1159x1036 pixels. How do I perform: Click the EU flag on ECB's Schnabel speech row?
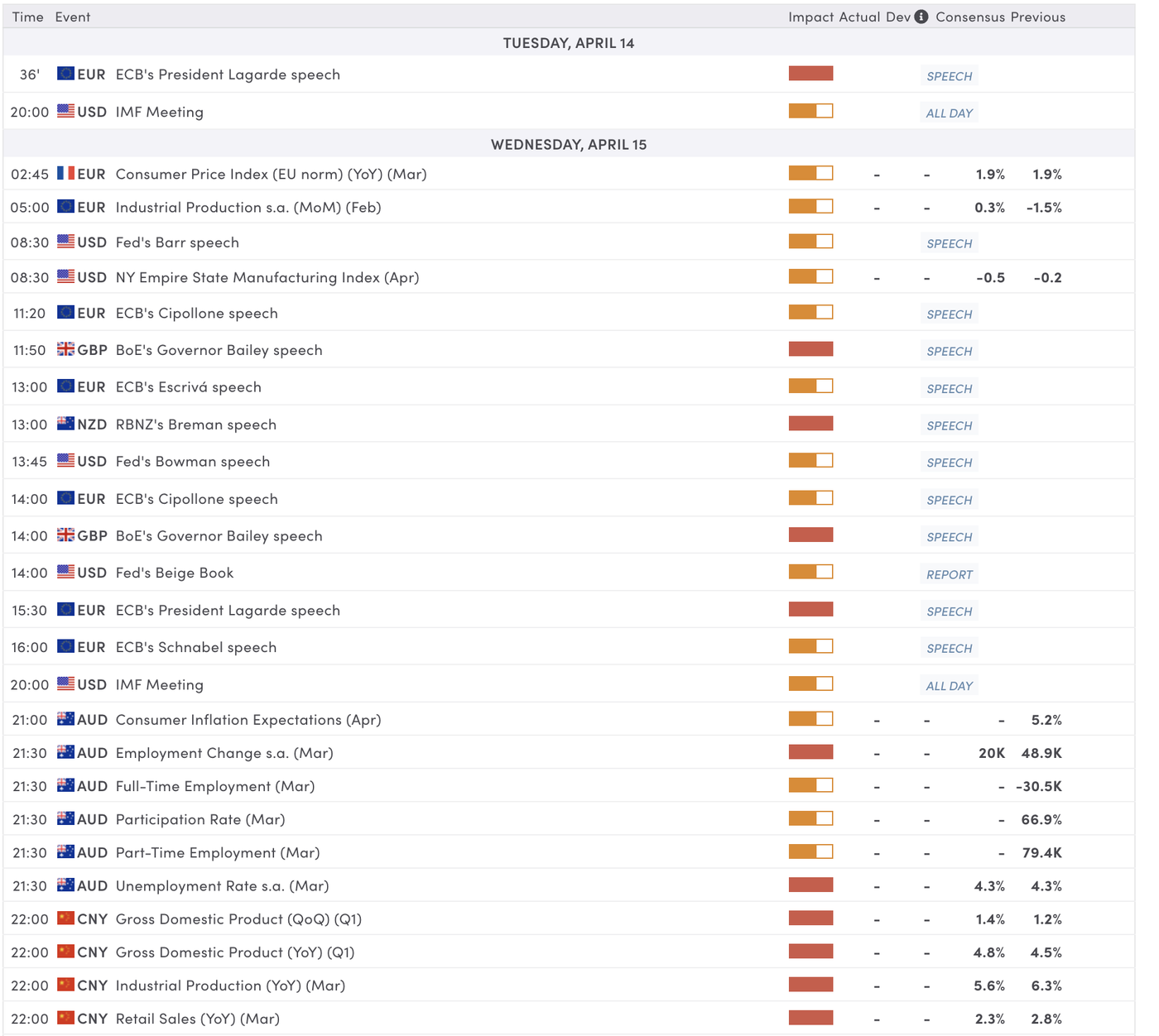tap(65, 646)
